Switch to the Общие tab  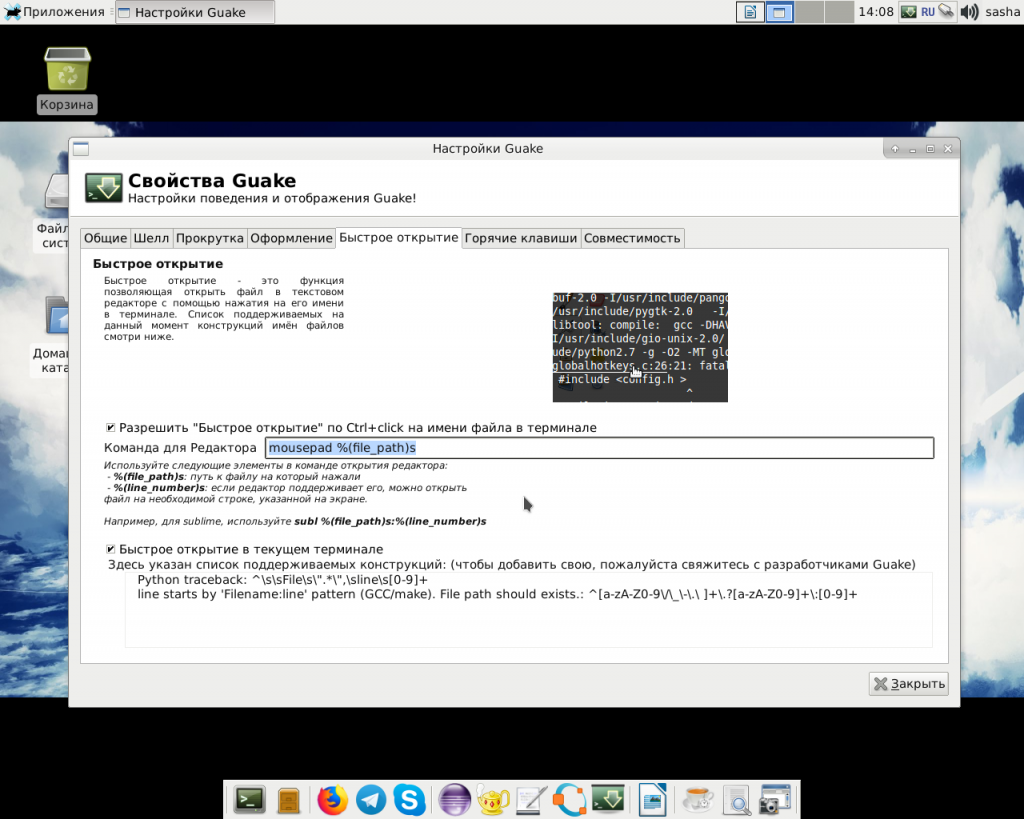click(x=105, y=238)
